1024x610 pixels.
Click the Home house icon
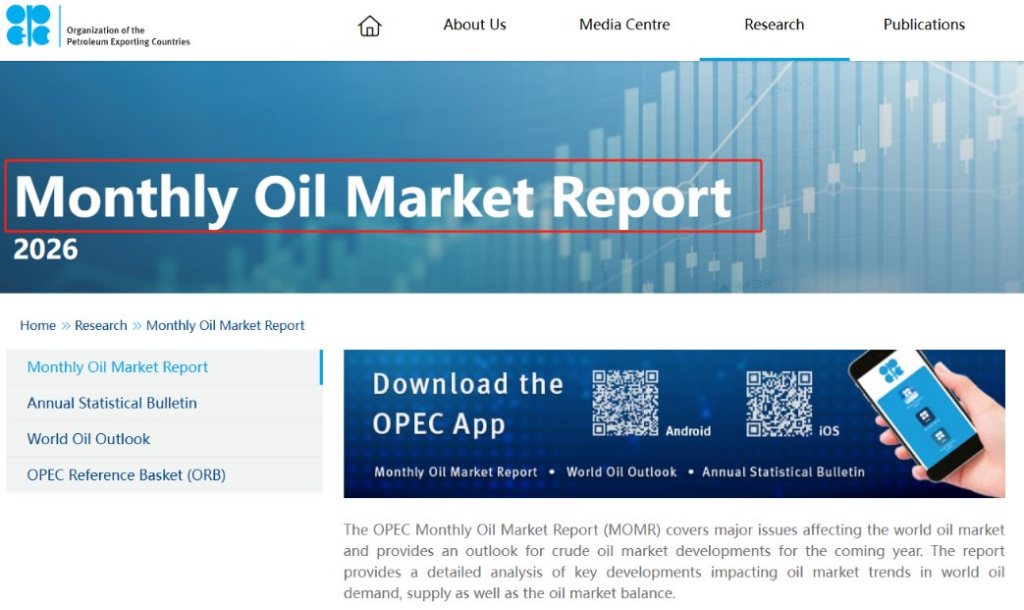tap(370, 25)
